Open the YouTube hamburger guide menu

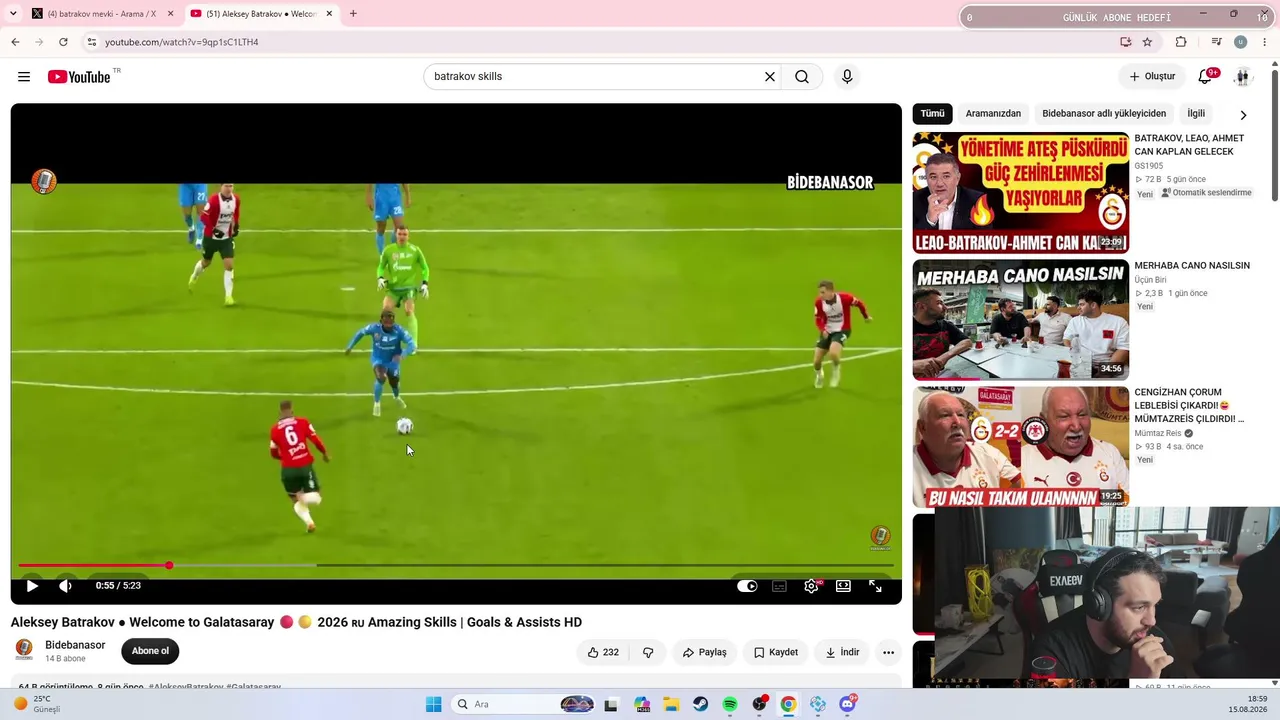point(24,77)
